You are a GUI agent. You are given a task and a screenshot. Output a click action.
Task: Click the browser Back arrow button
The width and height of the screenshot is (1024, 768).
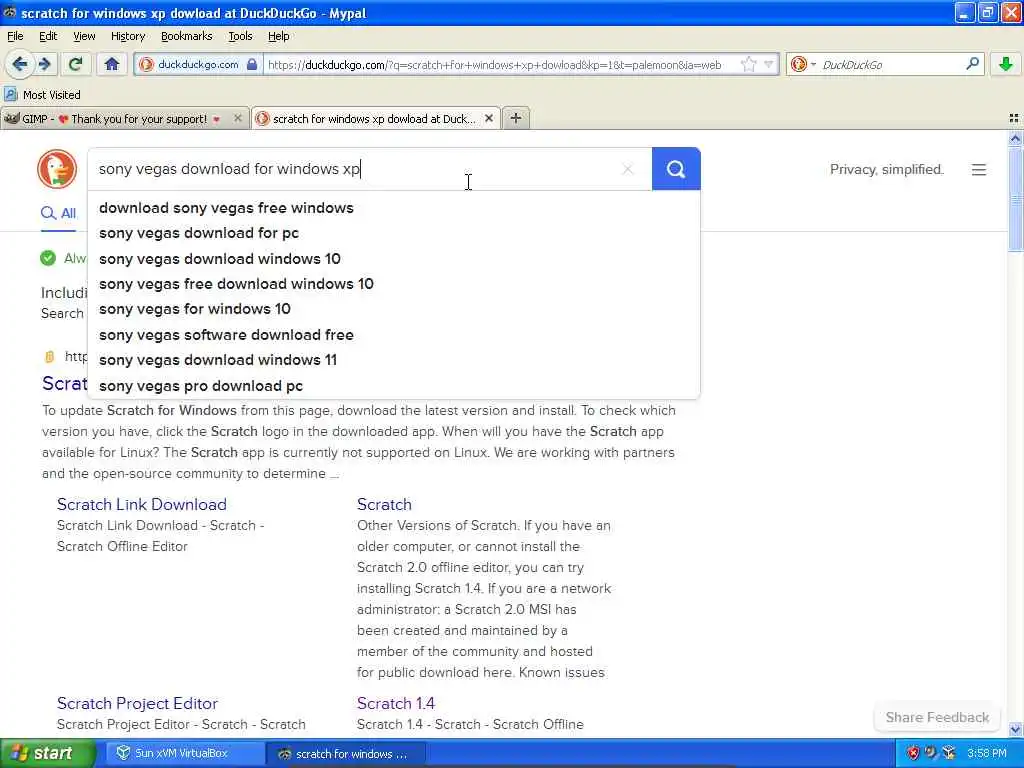(20, 64)
